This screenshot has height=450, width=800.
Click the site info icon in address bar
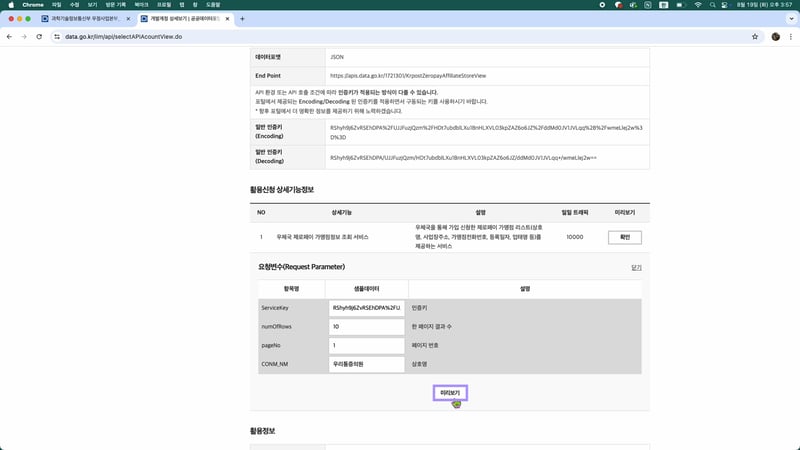click(56, 37)
